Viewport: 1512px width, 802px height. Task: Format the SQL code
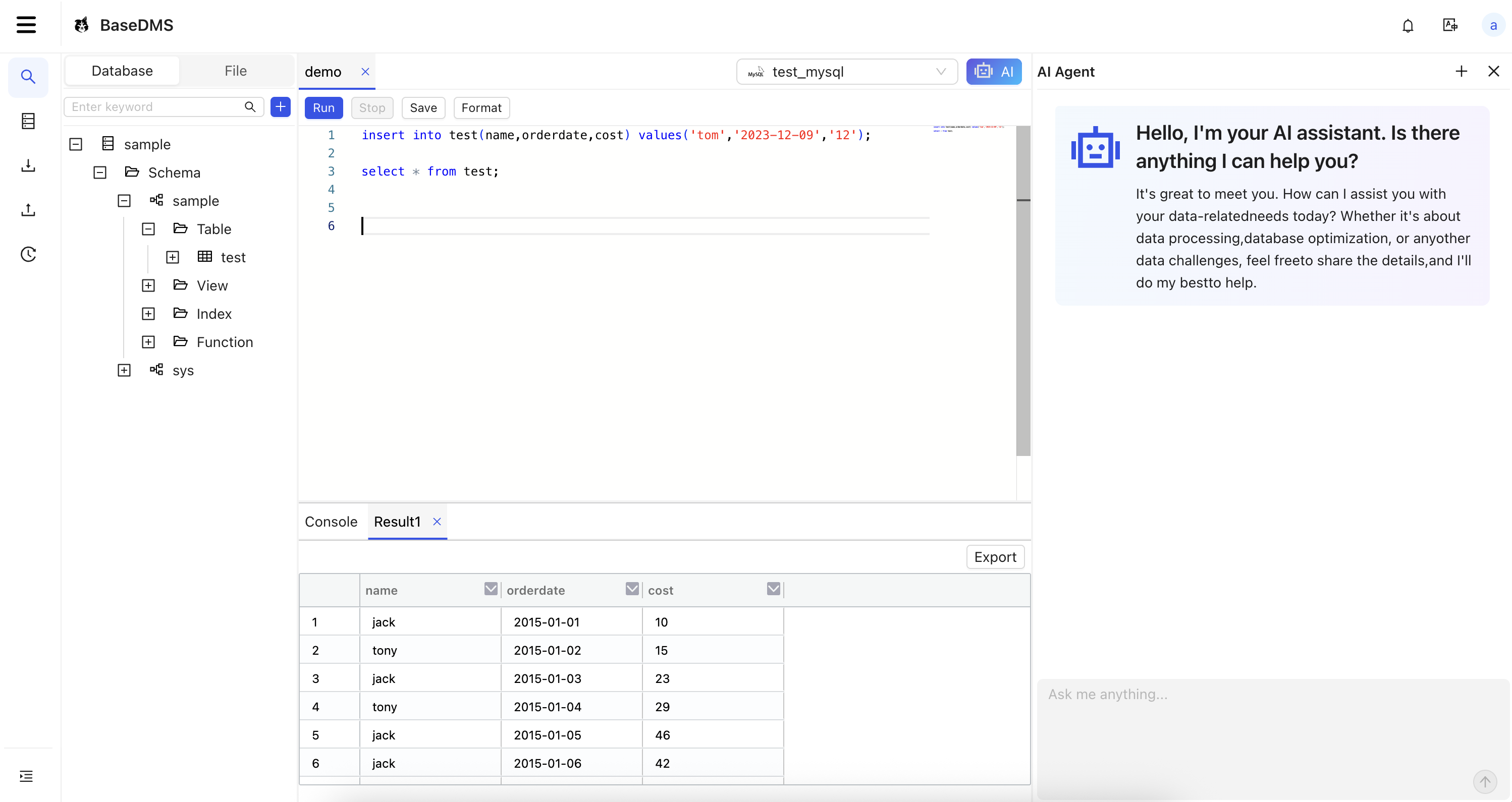tap(481, 108)
